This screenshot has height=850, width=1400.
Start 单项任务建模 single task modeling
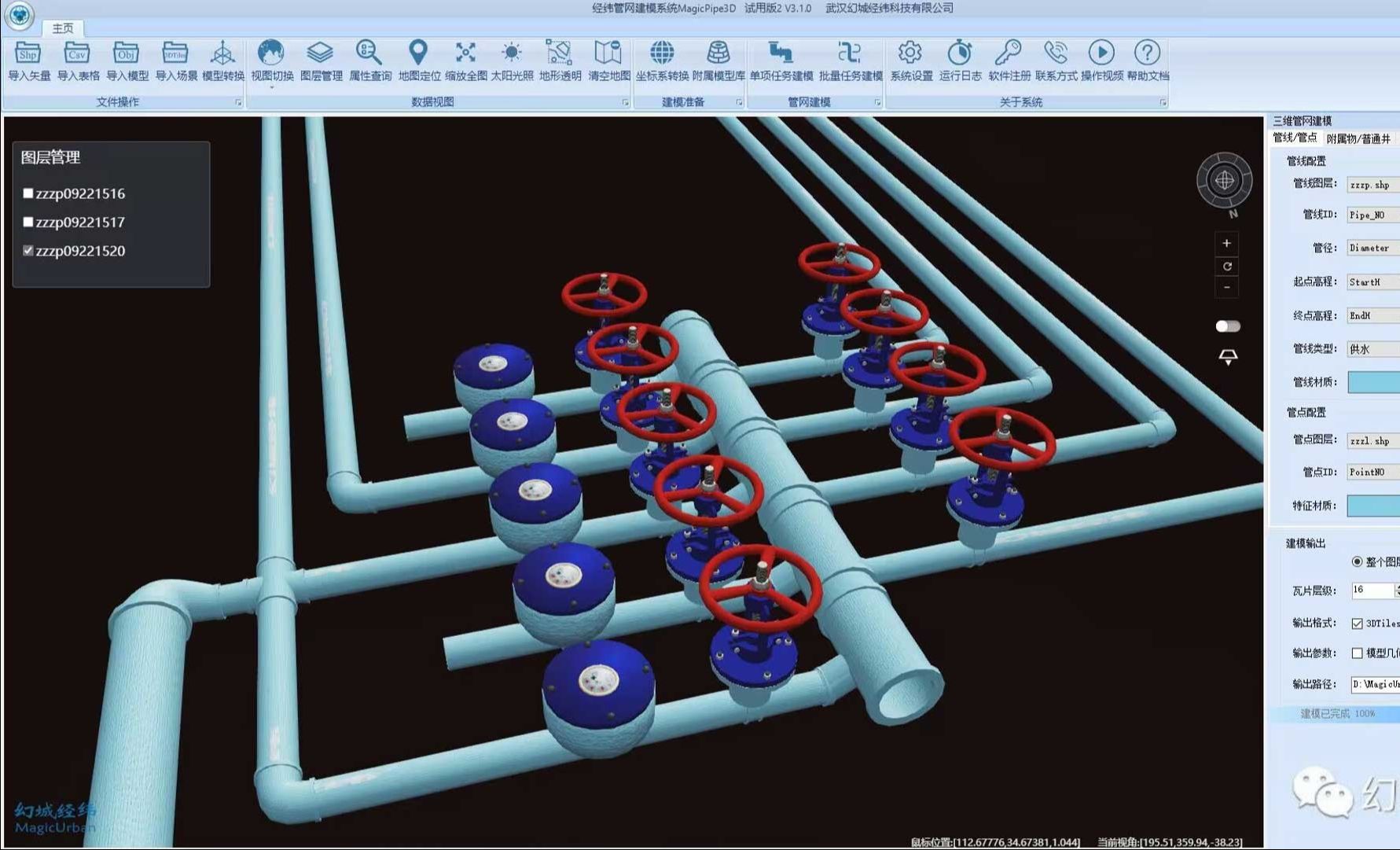tap(781, 61)
